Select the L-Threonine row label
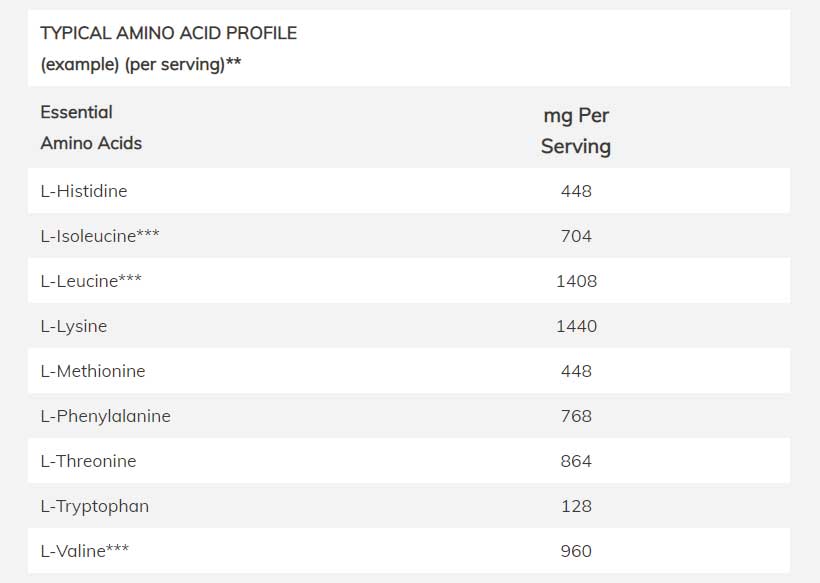The image size is (820, 583). click(88, 461)
